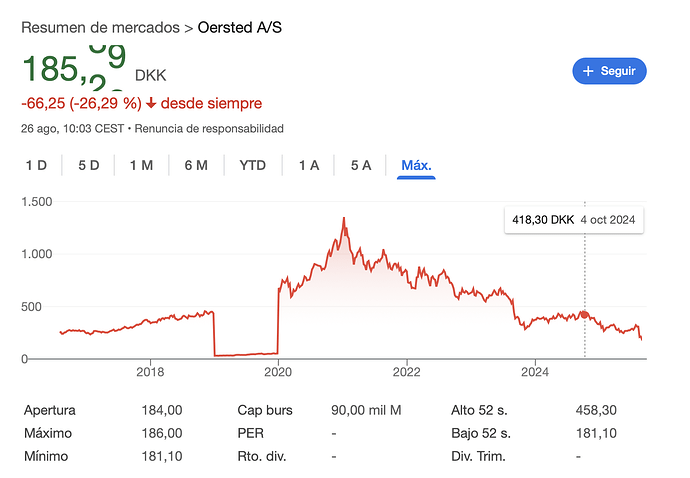Click the red down arrow beside the percentage change
This screenshot has width=690, height=478.
[x=150, y=103]
